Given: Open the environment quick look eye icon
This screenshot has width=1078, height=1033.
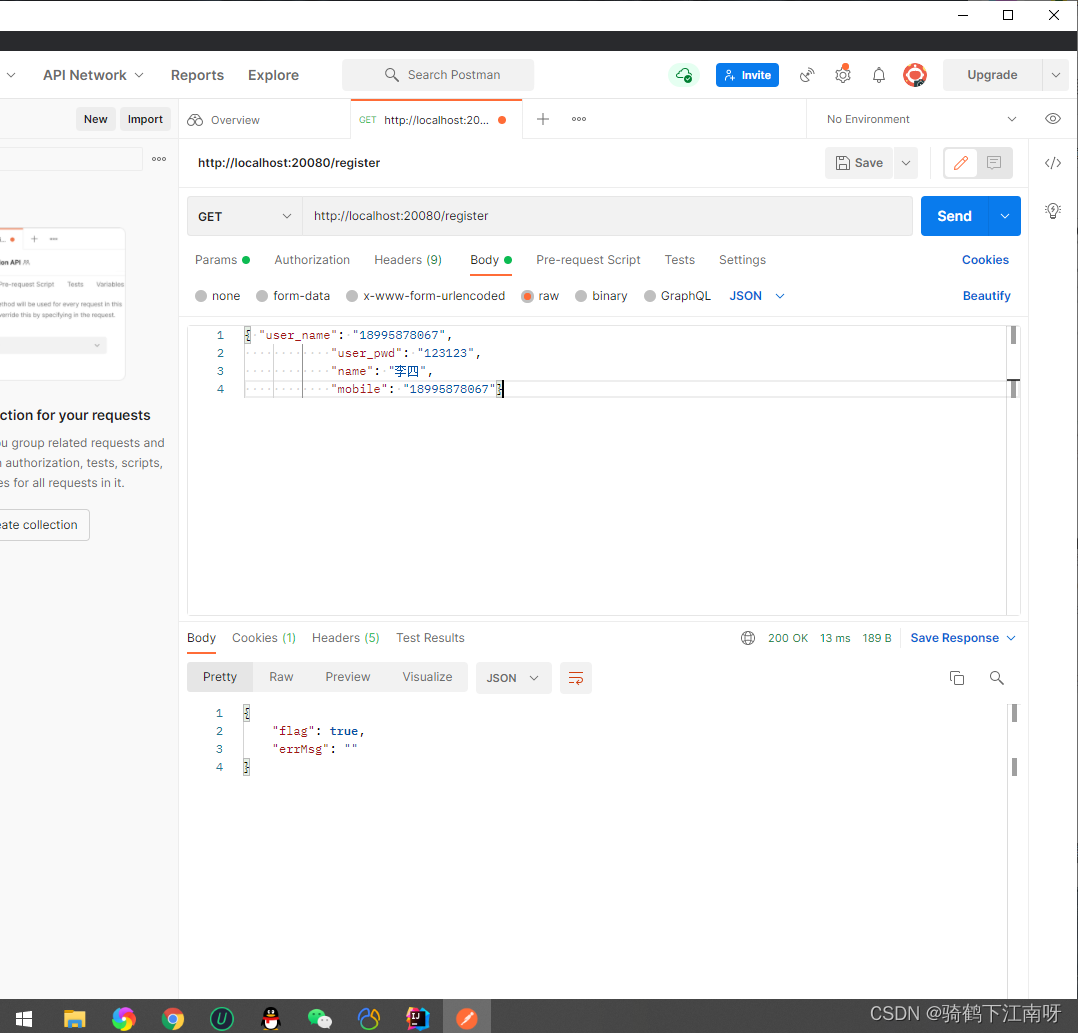Looking at the screenshot, I should coord(1053,119).
